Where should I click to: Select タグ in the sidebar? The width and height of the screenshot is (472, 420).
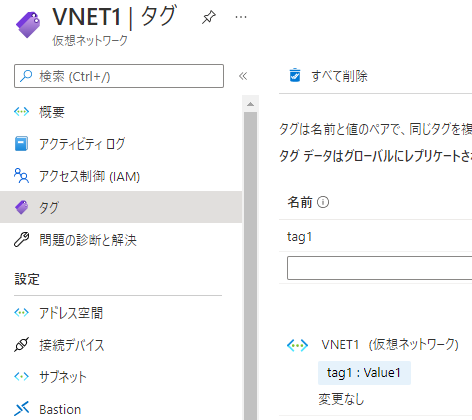point(121,207)
